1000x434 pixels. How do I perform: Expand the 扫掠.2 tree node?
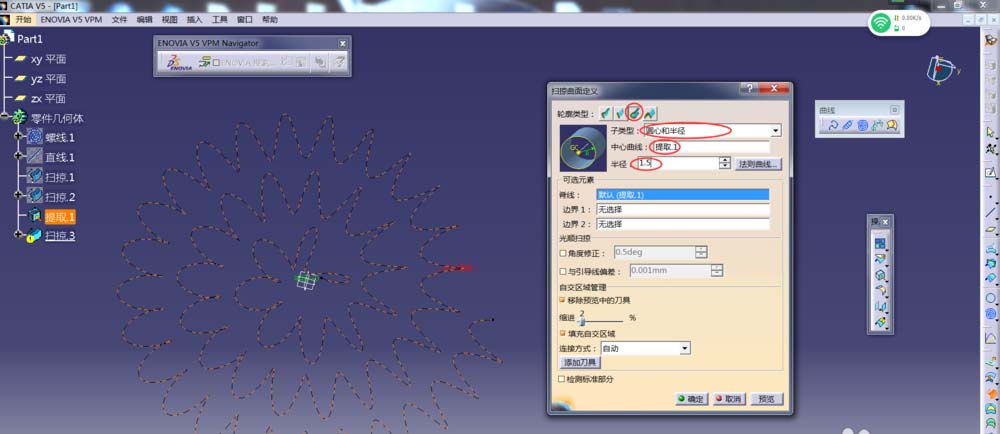tap(18, 196)
